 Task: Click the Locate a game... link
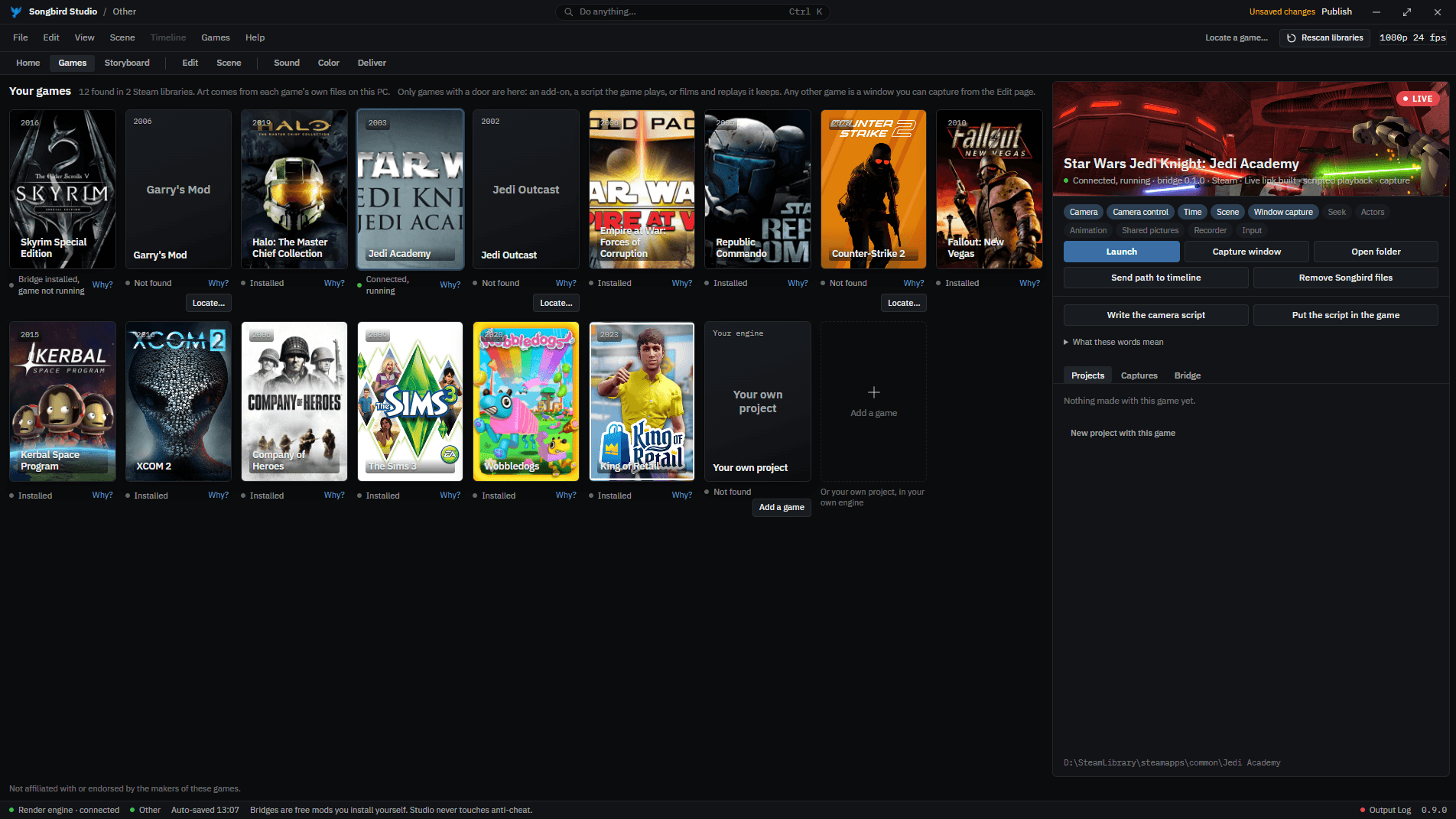pyautogui.click(x=1236, y=37)
